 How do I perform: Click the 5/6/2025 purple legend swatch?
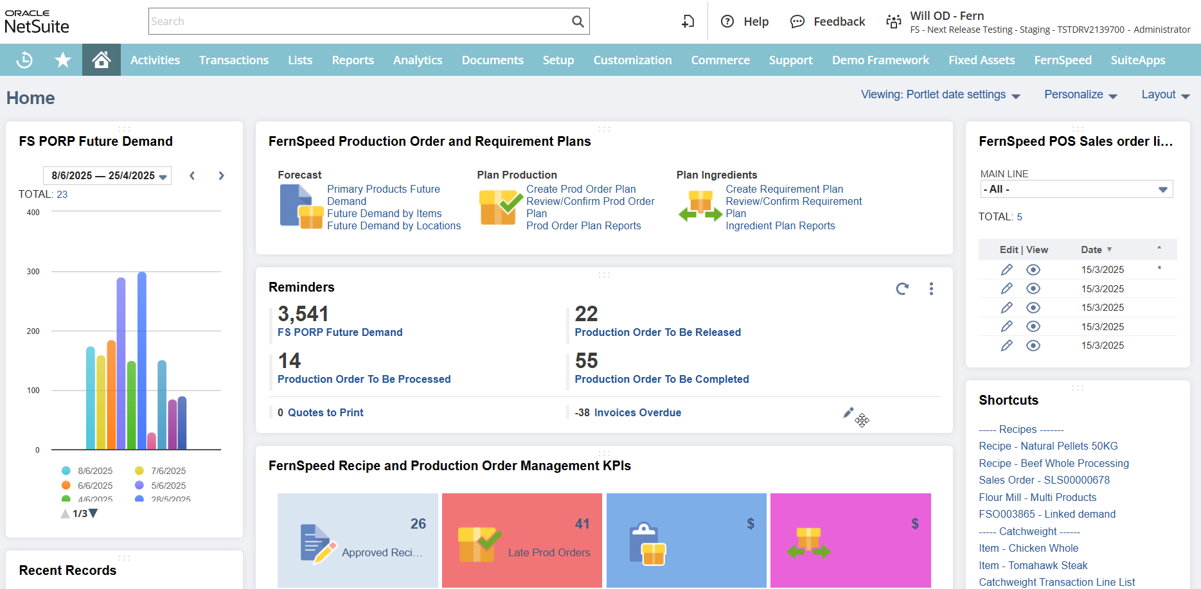coord(139,486)
